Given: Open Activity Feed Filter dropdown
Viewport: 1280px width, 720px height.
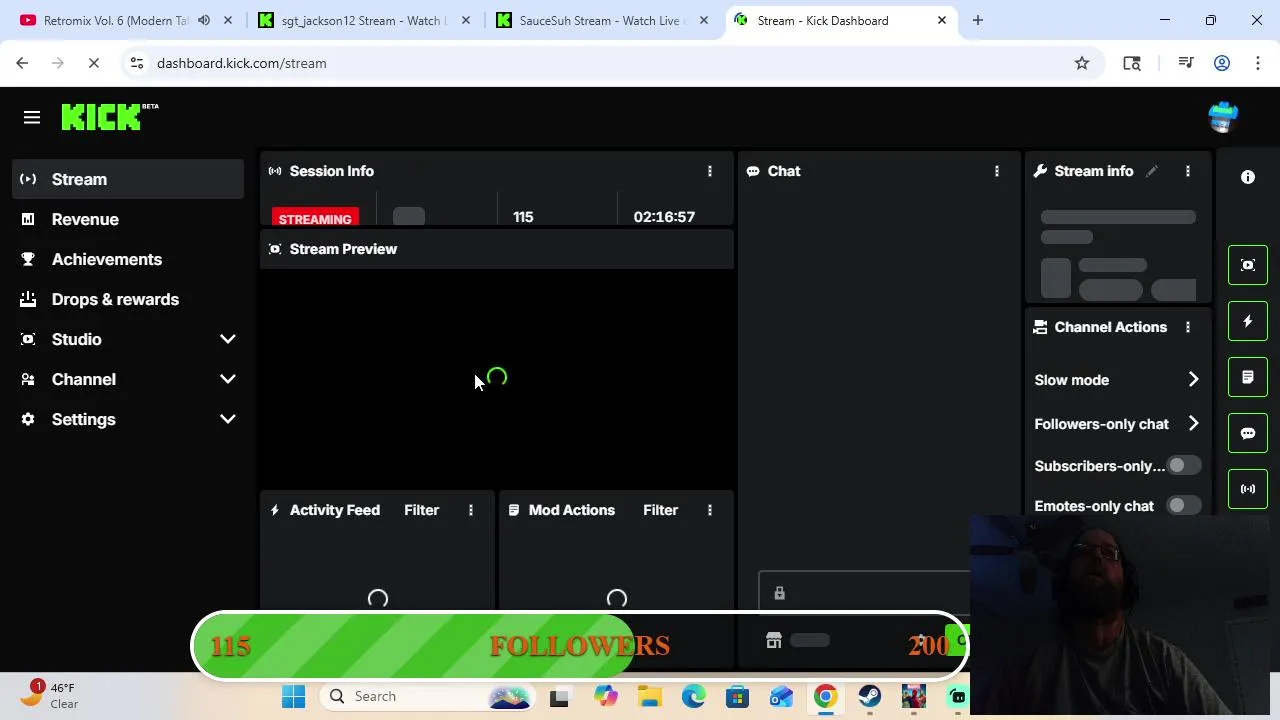Looking at the screenshot, I should coord(421,510).
